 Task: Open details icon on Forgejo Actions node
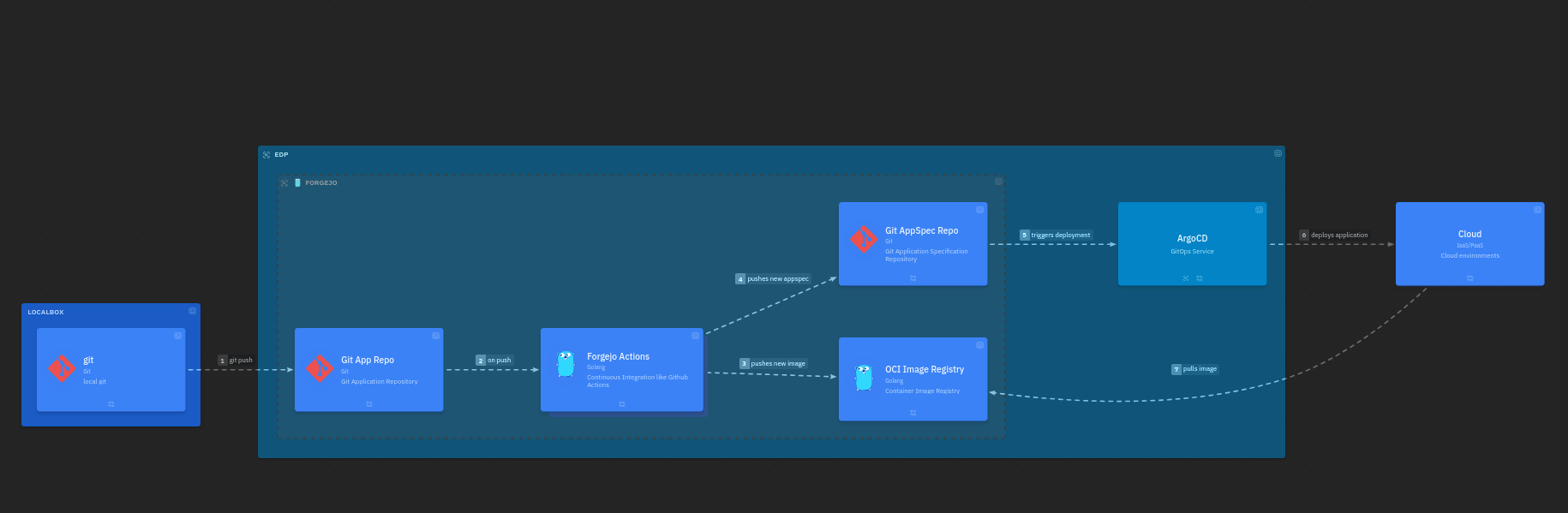pos(696,336)
